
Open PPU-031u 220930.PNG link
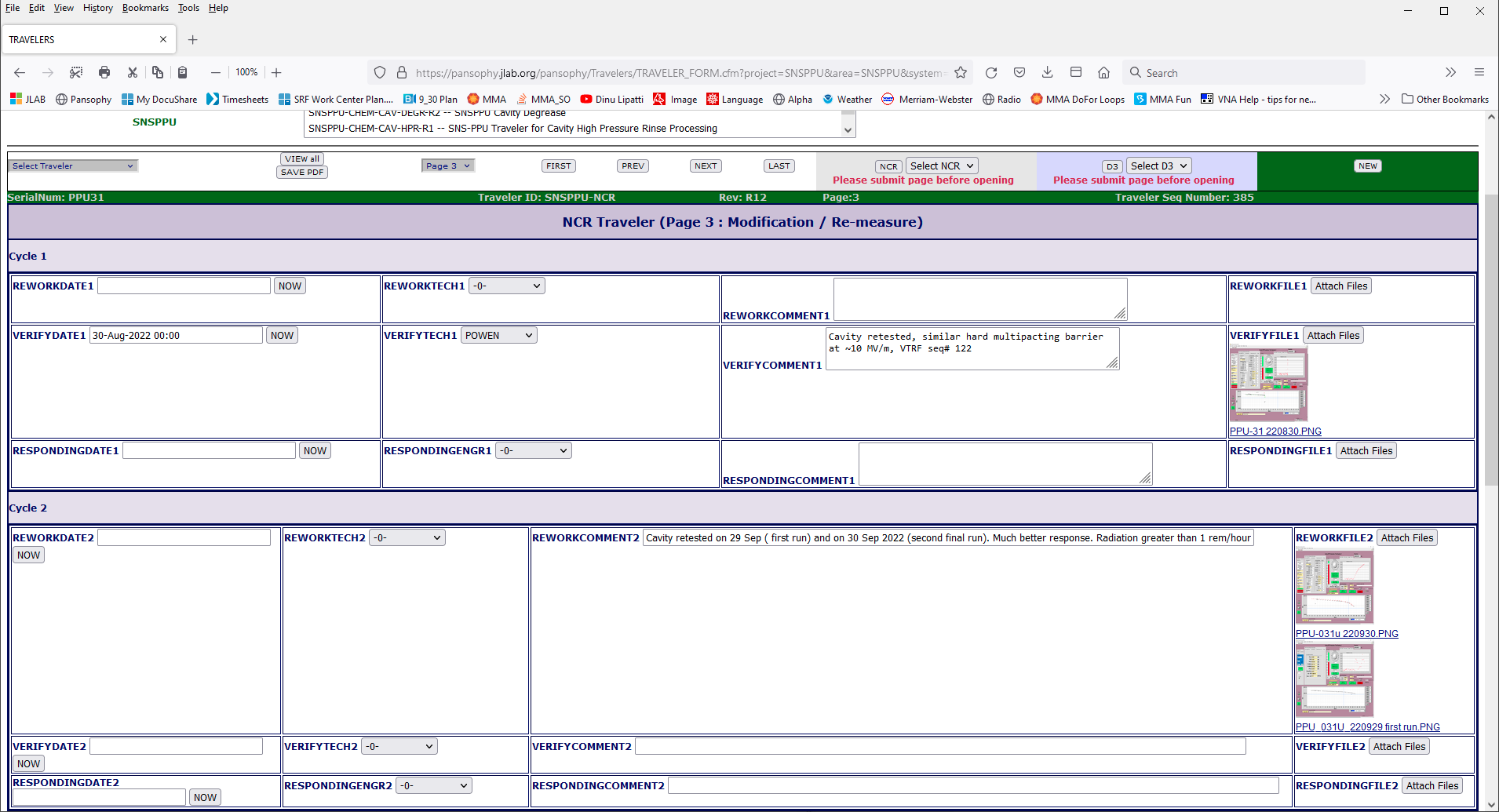coord(1347,634)
